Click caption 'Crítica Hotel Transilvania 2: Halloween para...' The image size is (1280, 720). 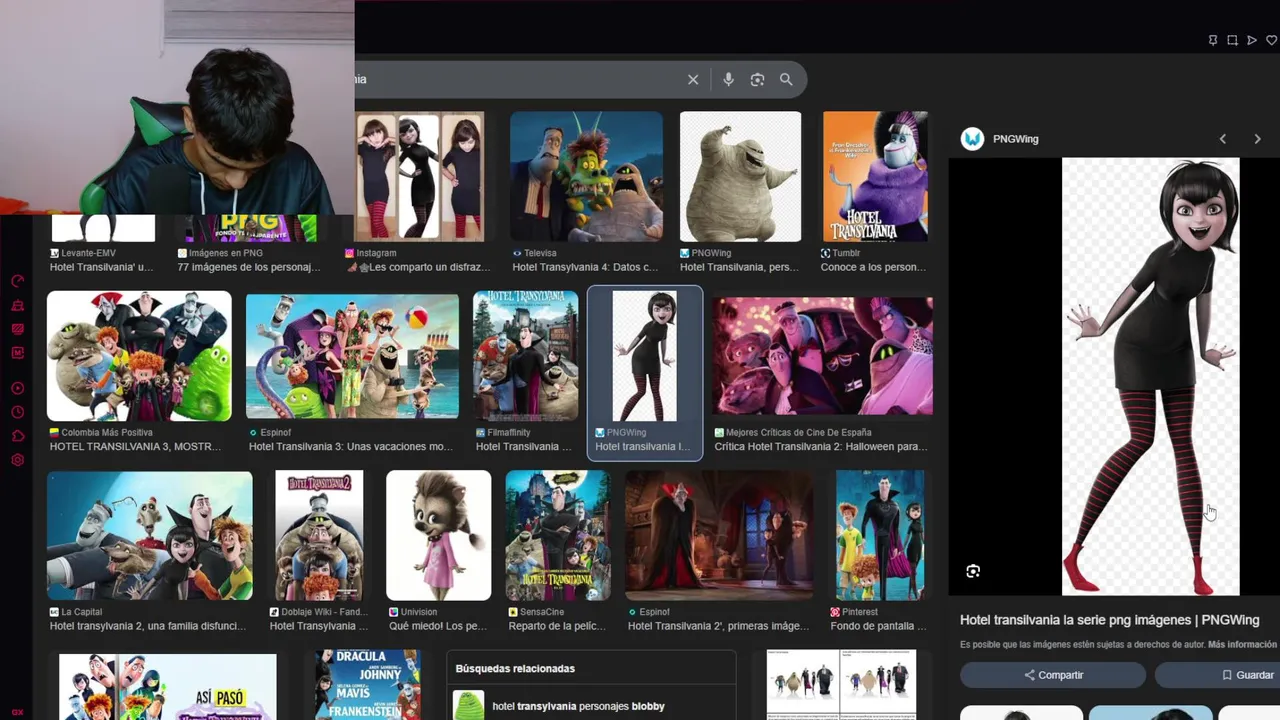click(x=821, y=447)
